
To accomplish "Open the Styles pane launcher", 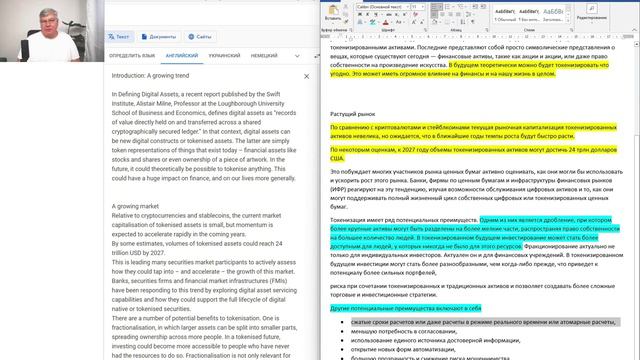I will [x=571, y=30].
